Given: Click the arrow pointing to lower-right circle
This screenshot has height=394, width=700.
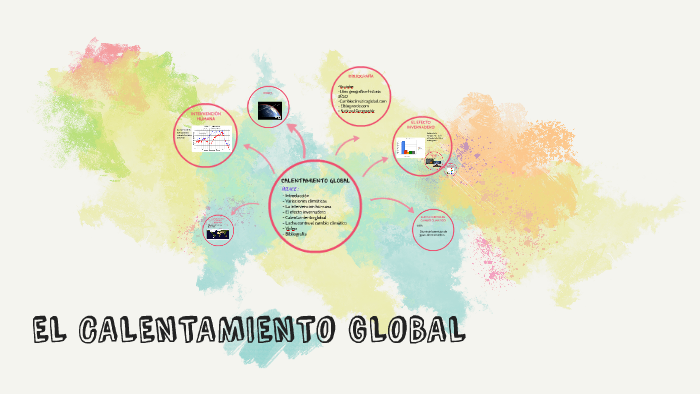Looking at the screenshot, I should (x=392, y=204).
